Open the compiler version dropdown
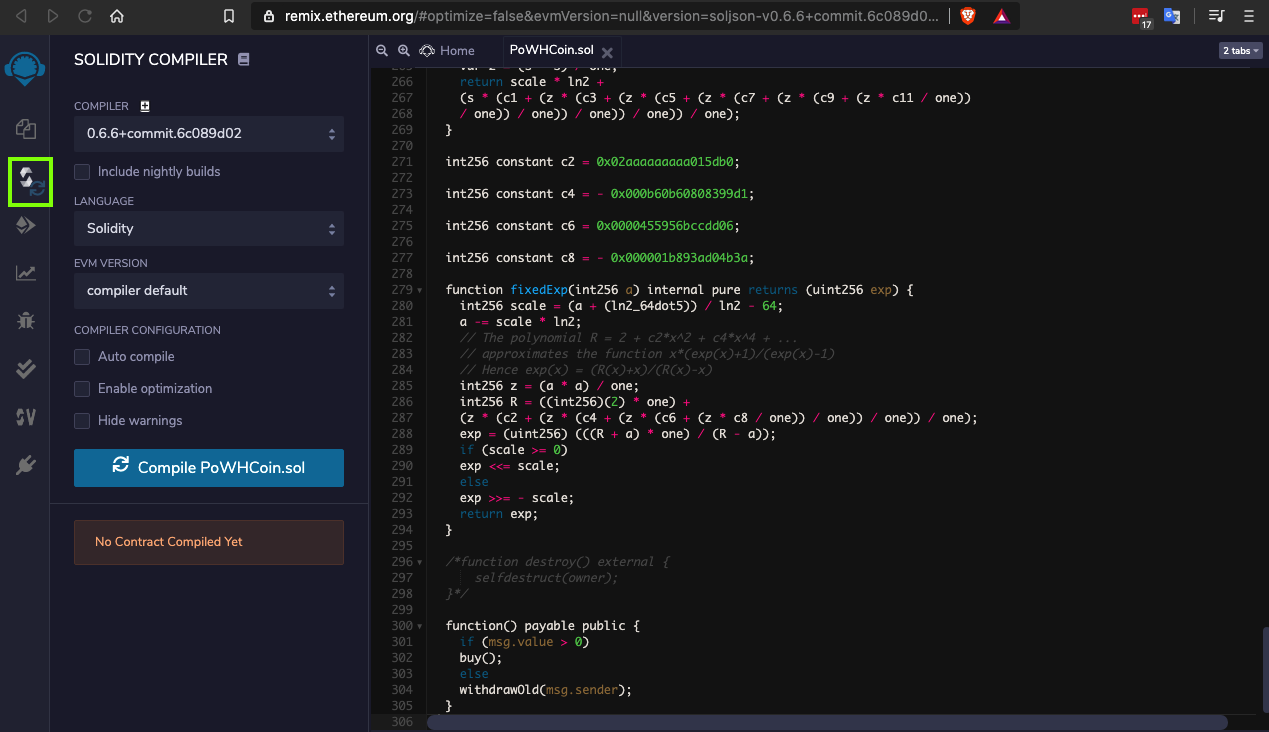The height and width of the screenshot is (732, 1269). pos(208,133)
